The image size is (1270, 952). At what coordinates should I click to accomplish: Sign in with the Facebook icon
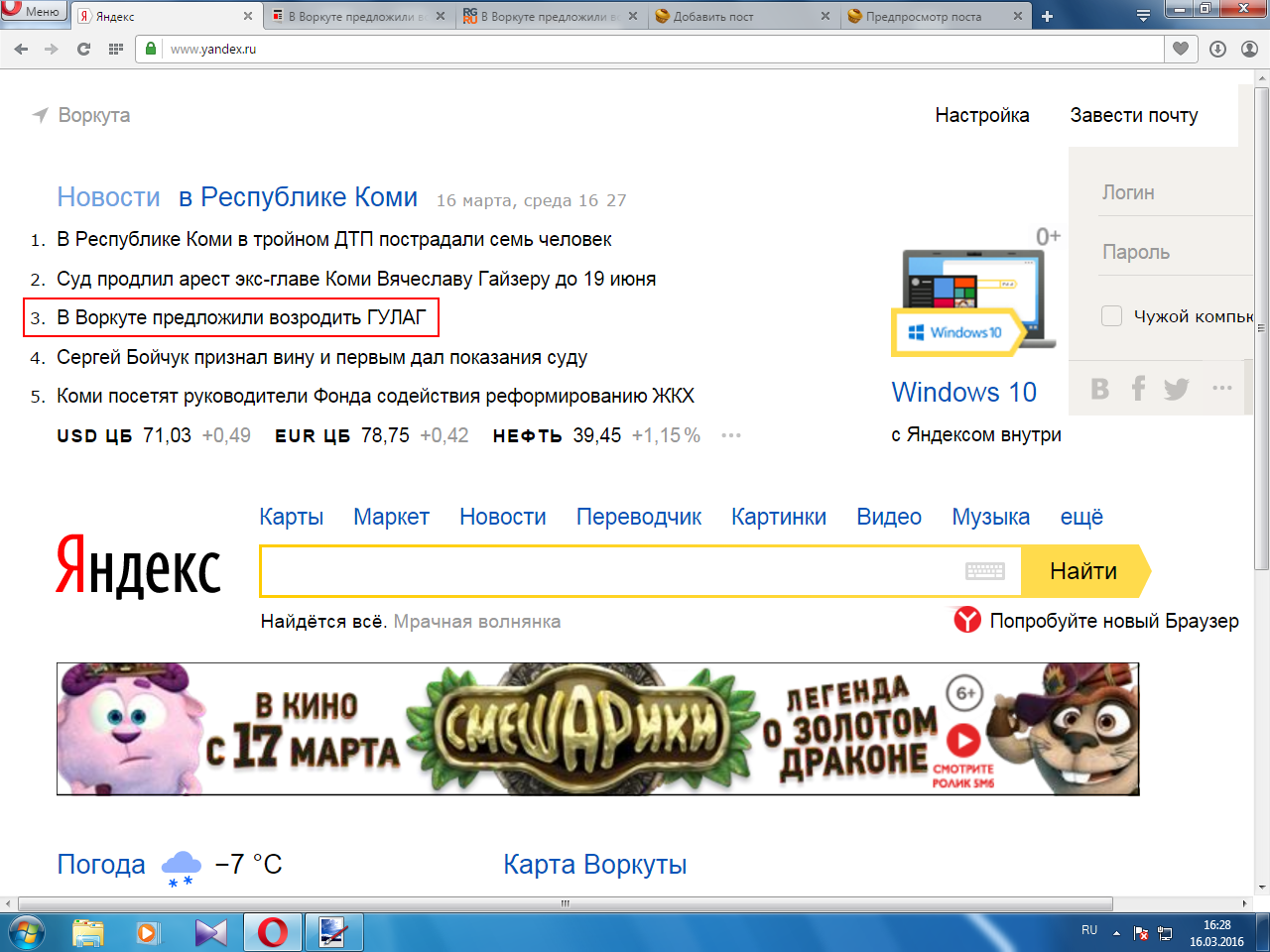click(1138, 388)
